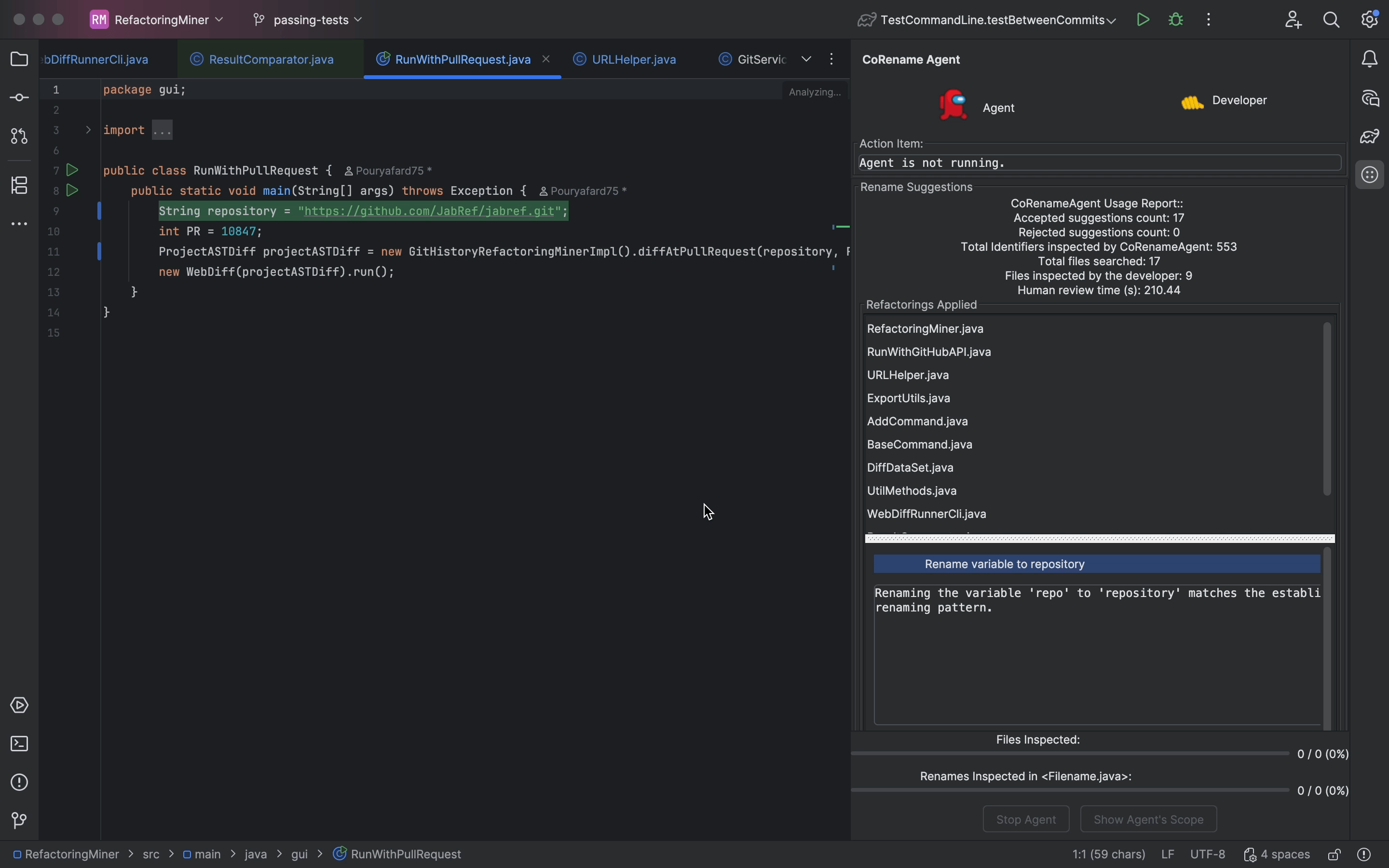The width and height of the screenshot is (1389, 868).
Task: Open the Commit tool window
Action: [x=19, y=98]
